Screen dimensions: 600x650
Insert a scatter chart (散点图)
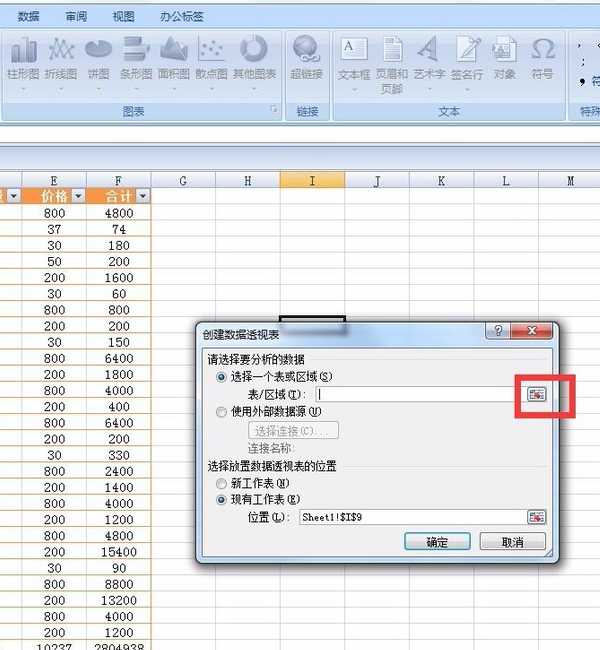click(x=211, y=62)
